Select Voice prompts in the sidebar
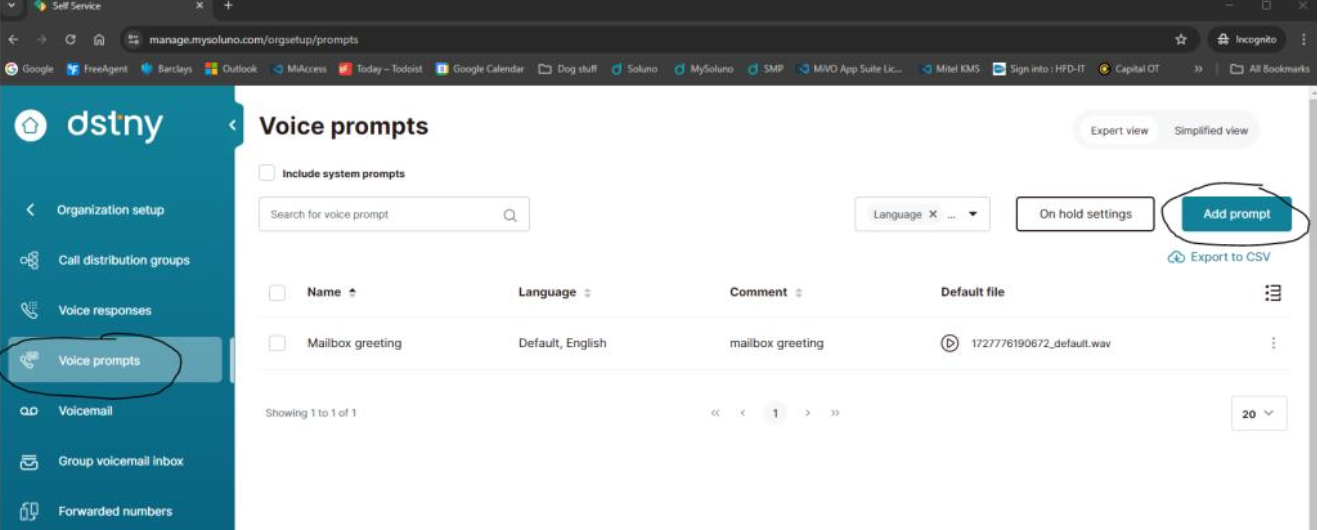This screenshot has width=1318, height=530. pos(114,360)
